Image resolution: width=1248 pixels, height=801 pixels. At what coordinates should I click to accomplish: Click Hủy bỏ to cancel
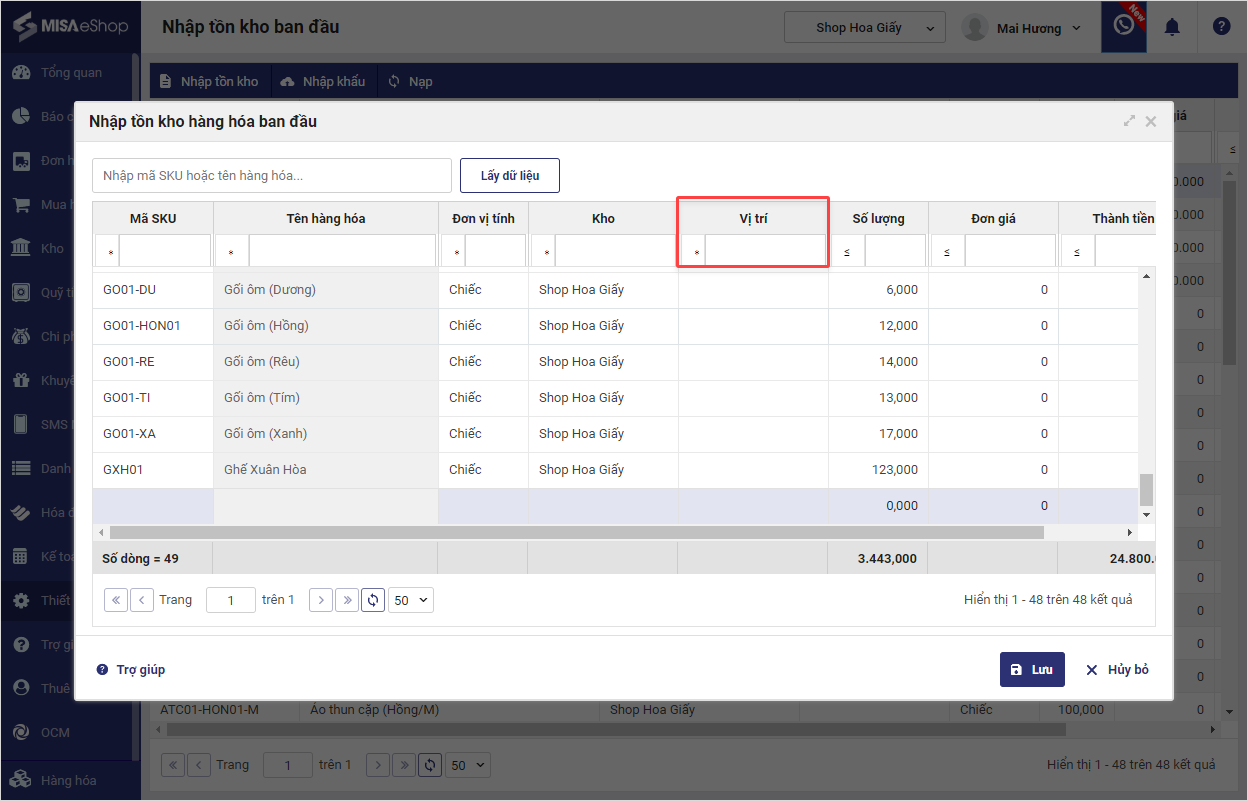(1117, 670)
